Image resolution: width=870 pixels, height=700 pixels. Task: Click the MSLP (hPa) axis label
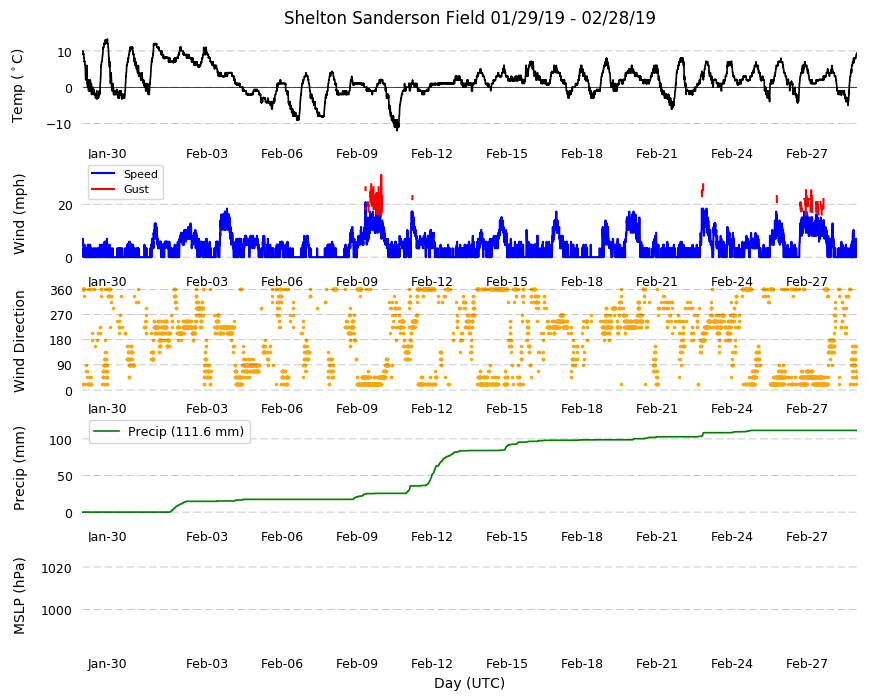(19, 595)
